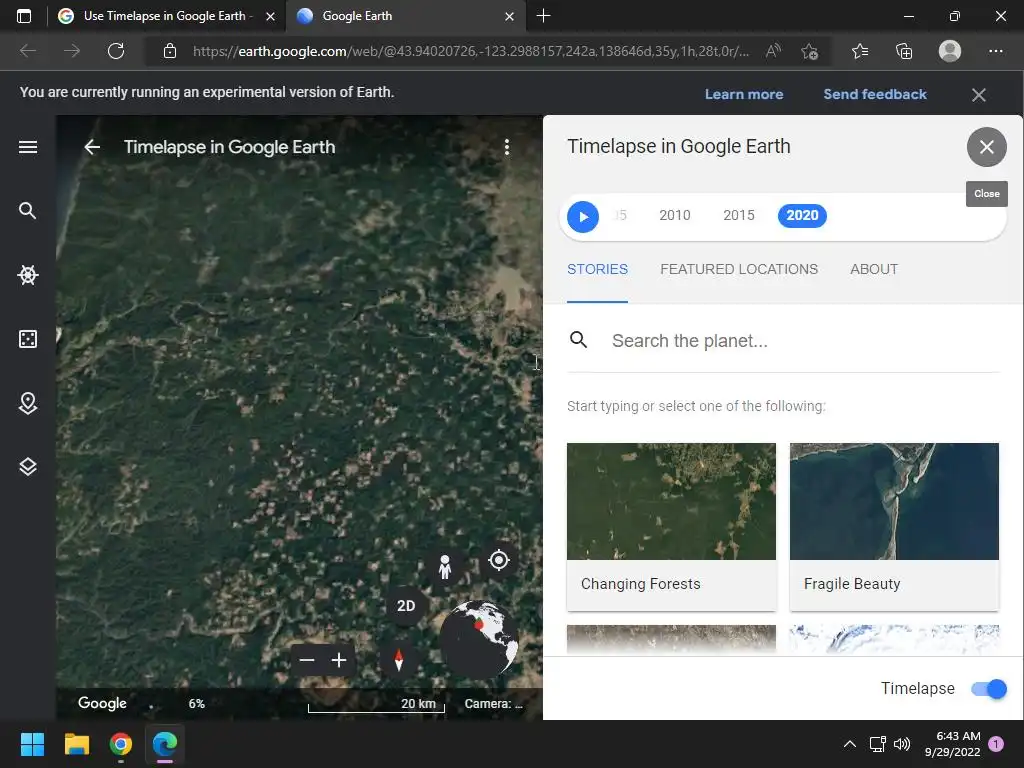Click the mini globe overview

tap(479, 640)
